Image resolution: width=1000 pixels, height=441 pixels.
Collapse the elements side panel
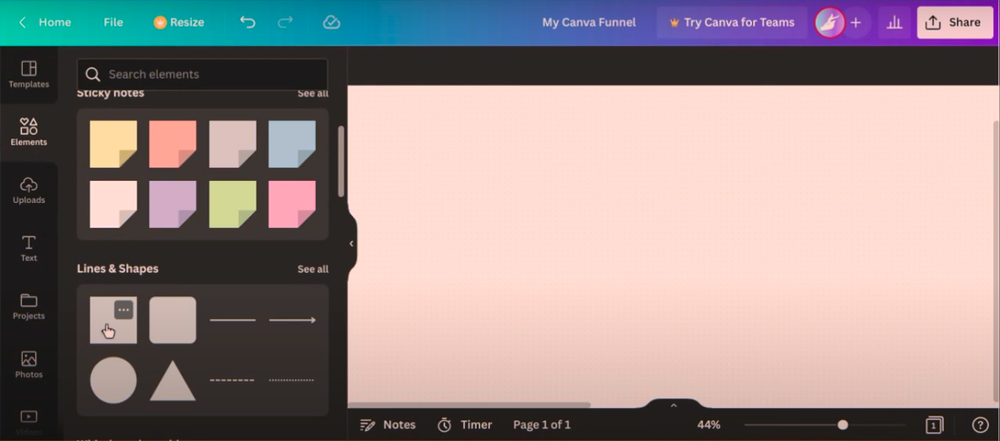coord(351,244)
